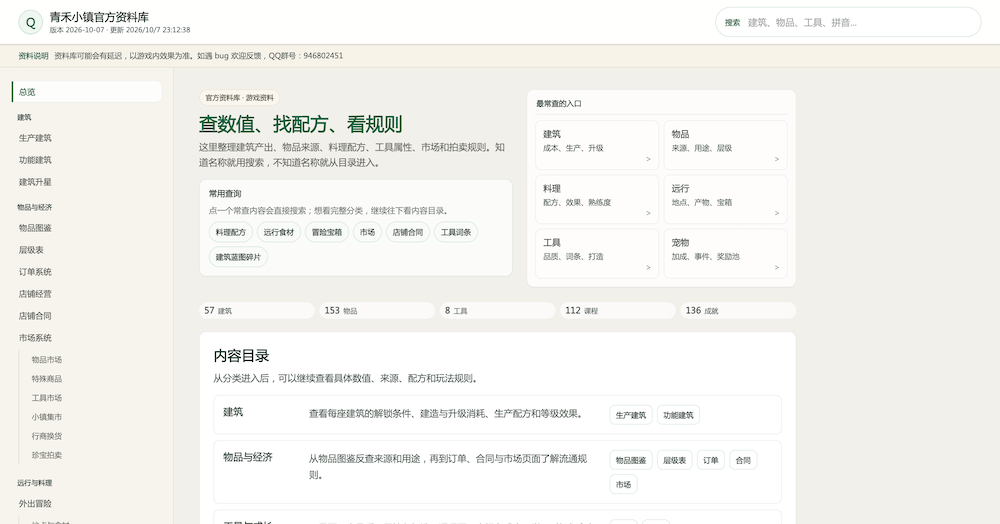
Task: Click 生产建筑 tag in 建筑 row
Action: tap(631, 415)
